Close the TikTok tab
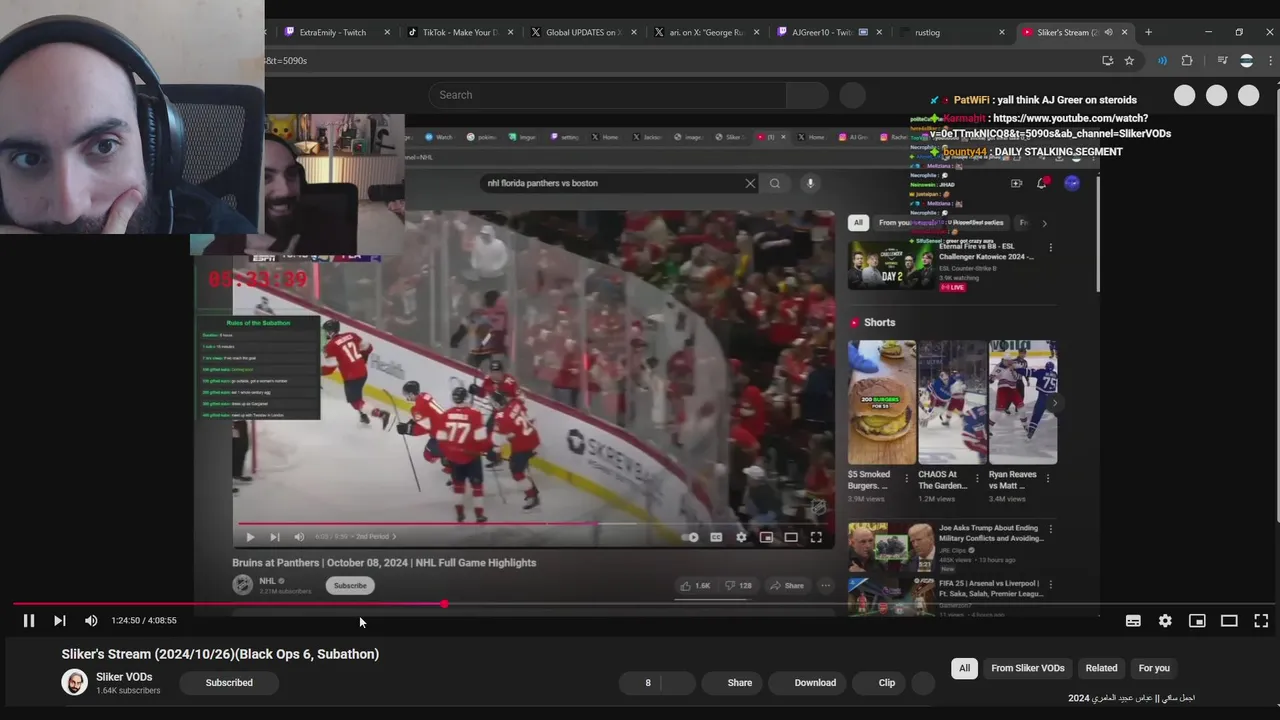The width and height of the screenshot is (1280, 720). tap(510, 32)
